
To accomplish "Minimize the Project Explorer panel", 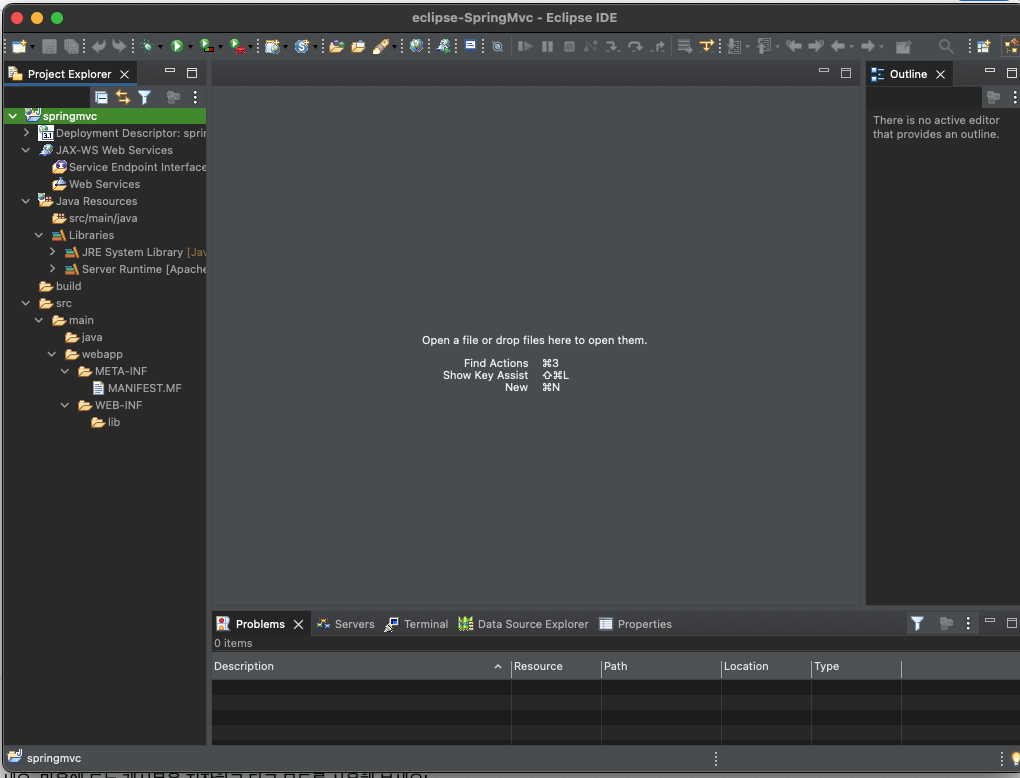I will pos(170,71).
